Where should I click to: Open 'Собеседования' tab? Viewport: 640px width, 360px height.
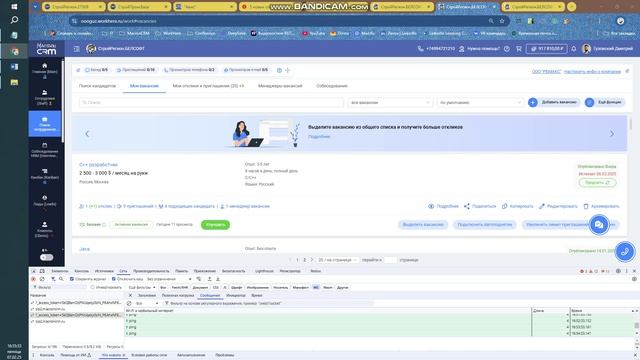pyautogui.click(x=332, y=86)
